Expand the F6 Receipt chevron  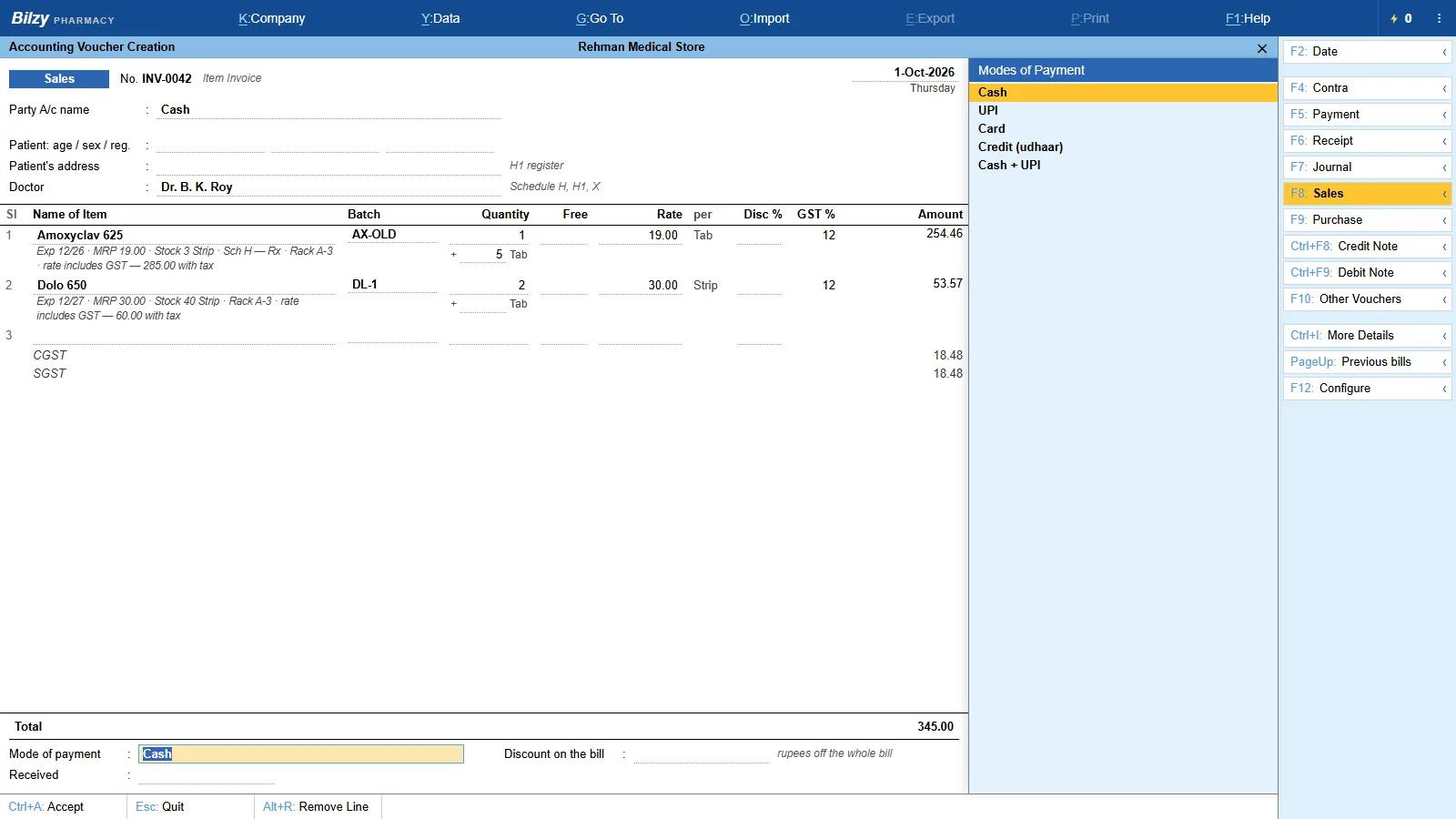[x=1444, y=141]
